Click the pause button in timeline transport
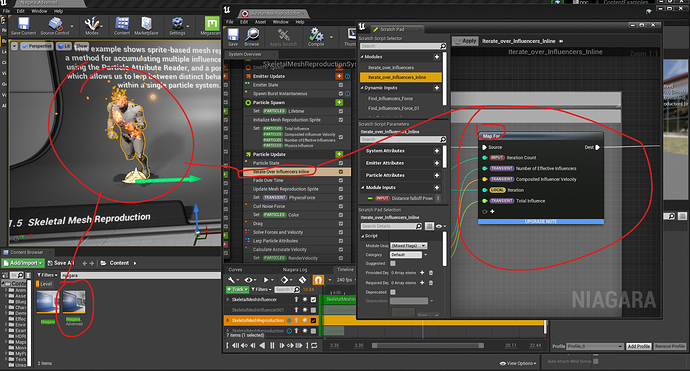The image size is (690, 371). pos(272,345)
